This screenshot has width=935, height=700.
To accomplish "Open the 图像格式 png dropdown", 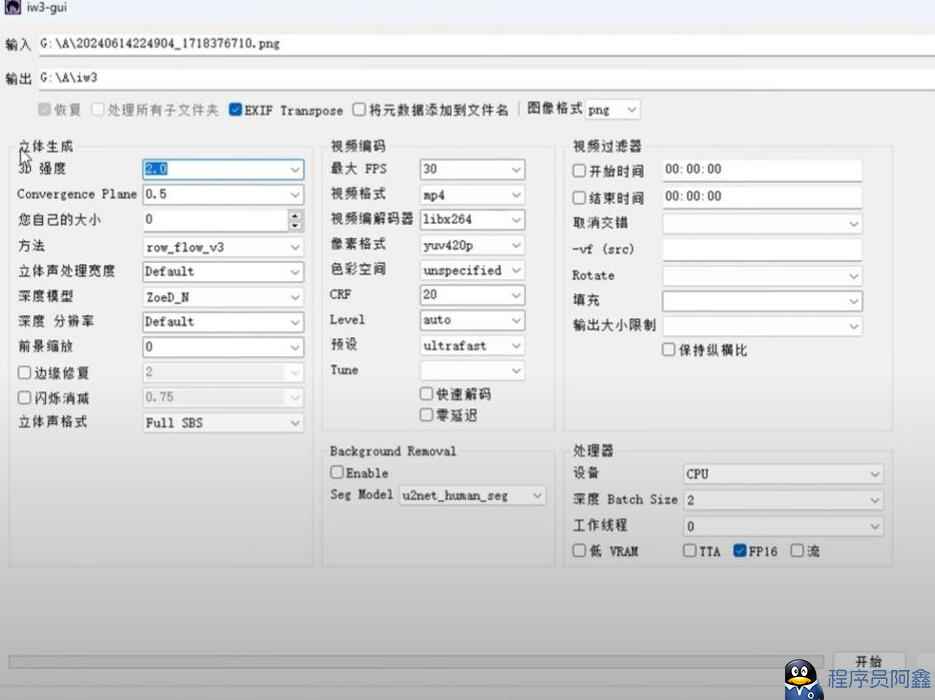I will click(613, 110).
